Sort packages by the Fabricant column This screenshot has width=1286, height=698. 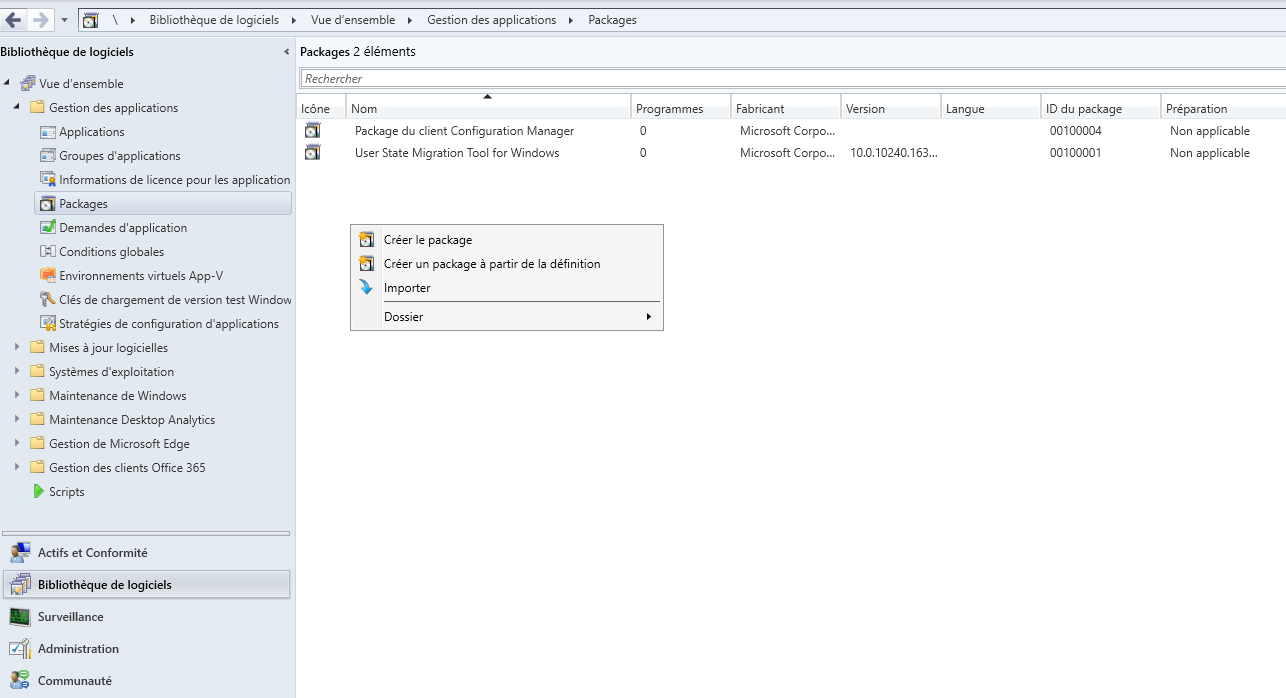click(x=784, y=109)
